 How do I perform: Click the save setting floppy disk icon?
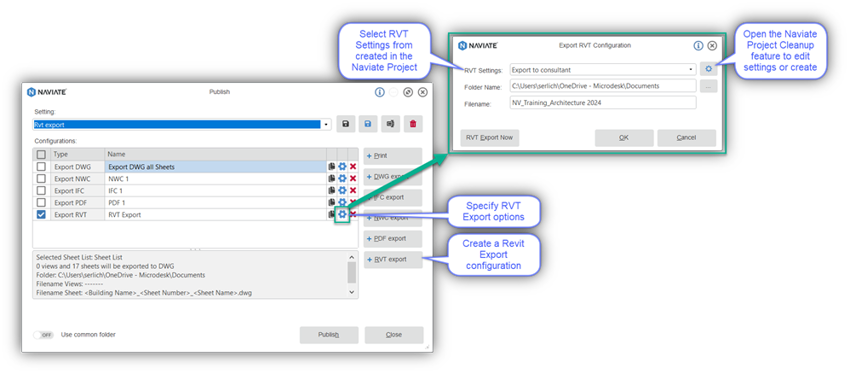click(x=346, y=124)
